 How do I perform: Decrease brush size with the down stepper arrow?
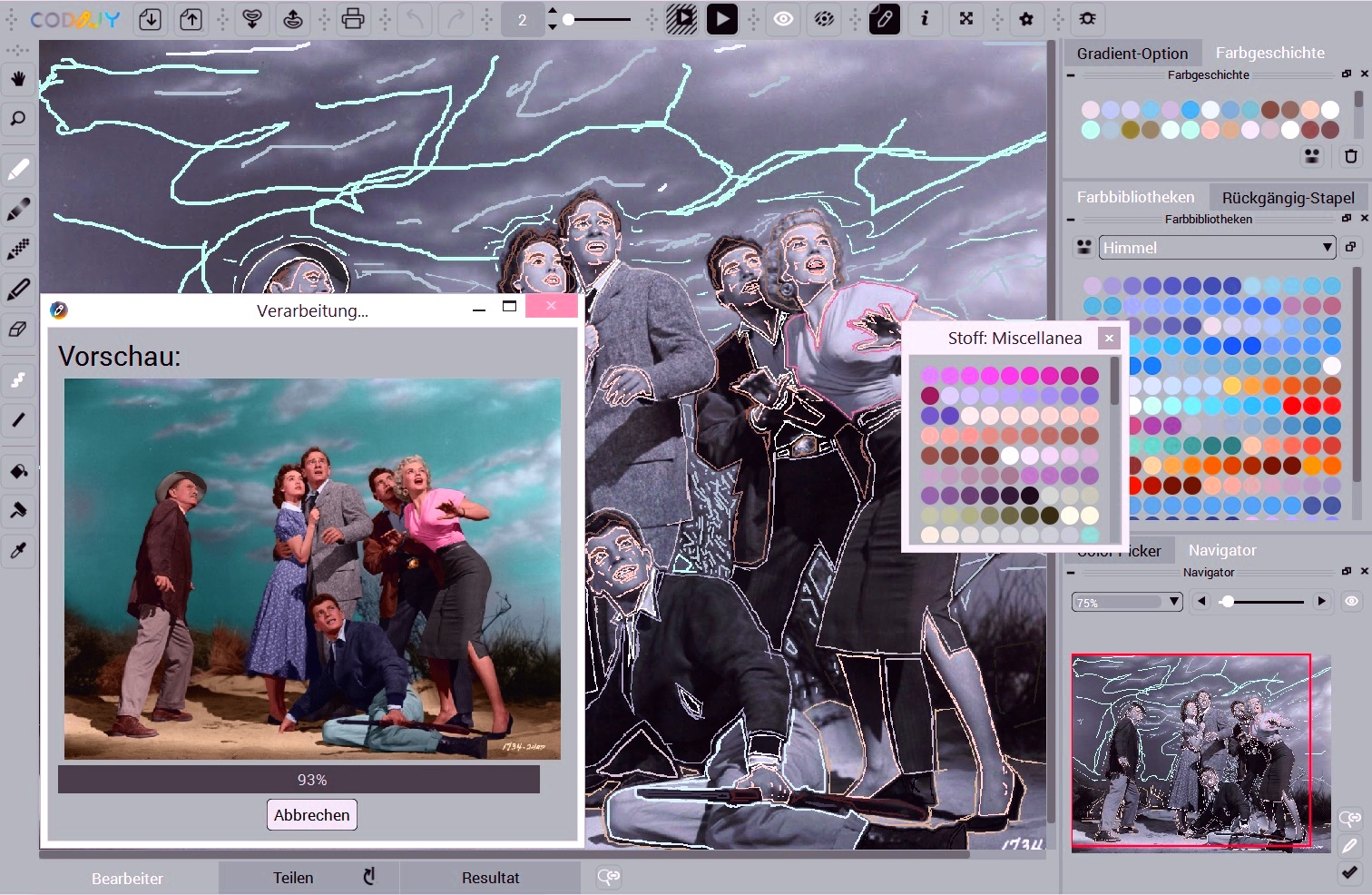(x=553, y=27)
